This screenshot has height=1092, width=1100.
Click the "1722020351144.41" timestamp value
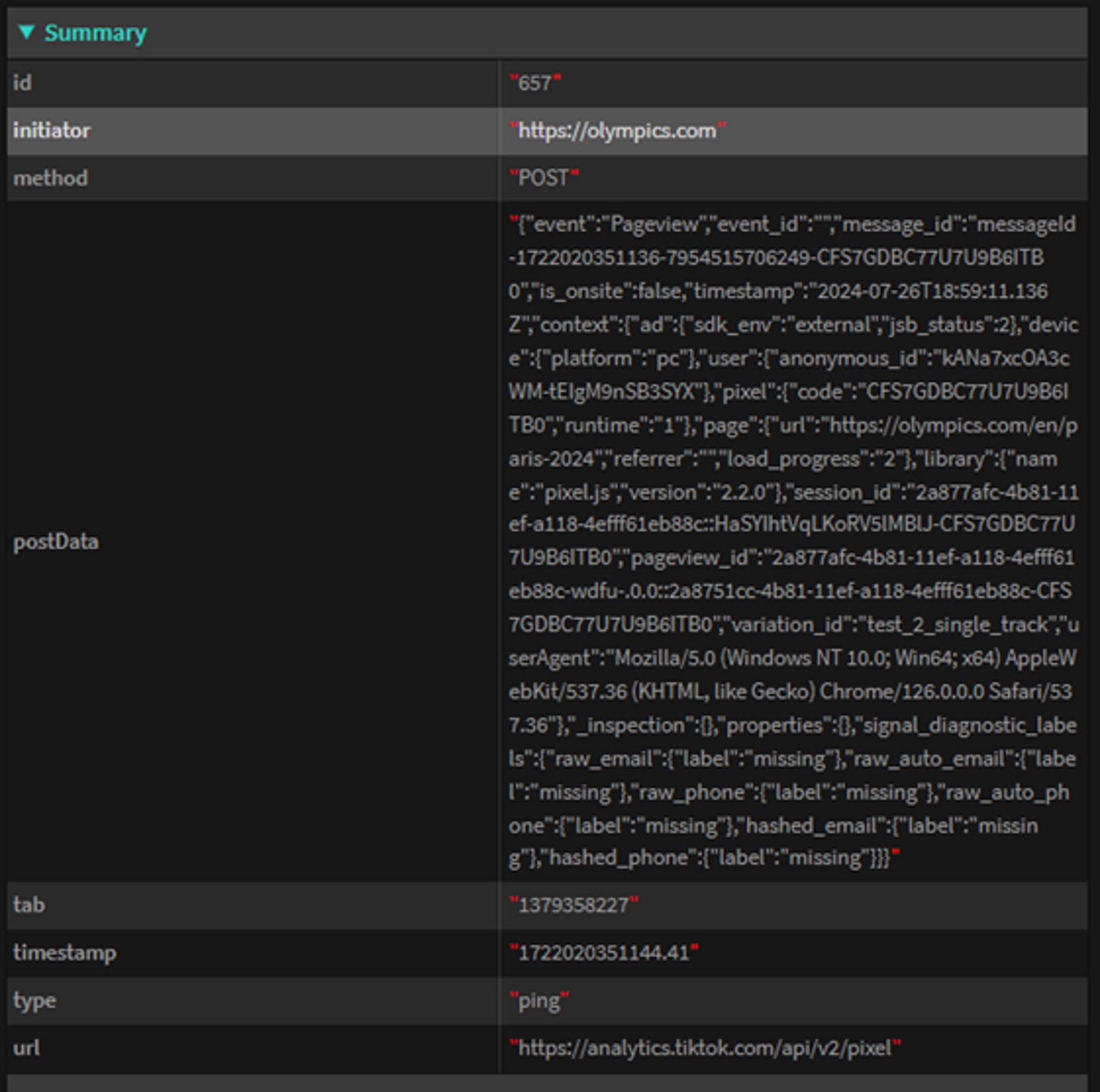[x=604, y=952]
